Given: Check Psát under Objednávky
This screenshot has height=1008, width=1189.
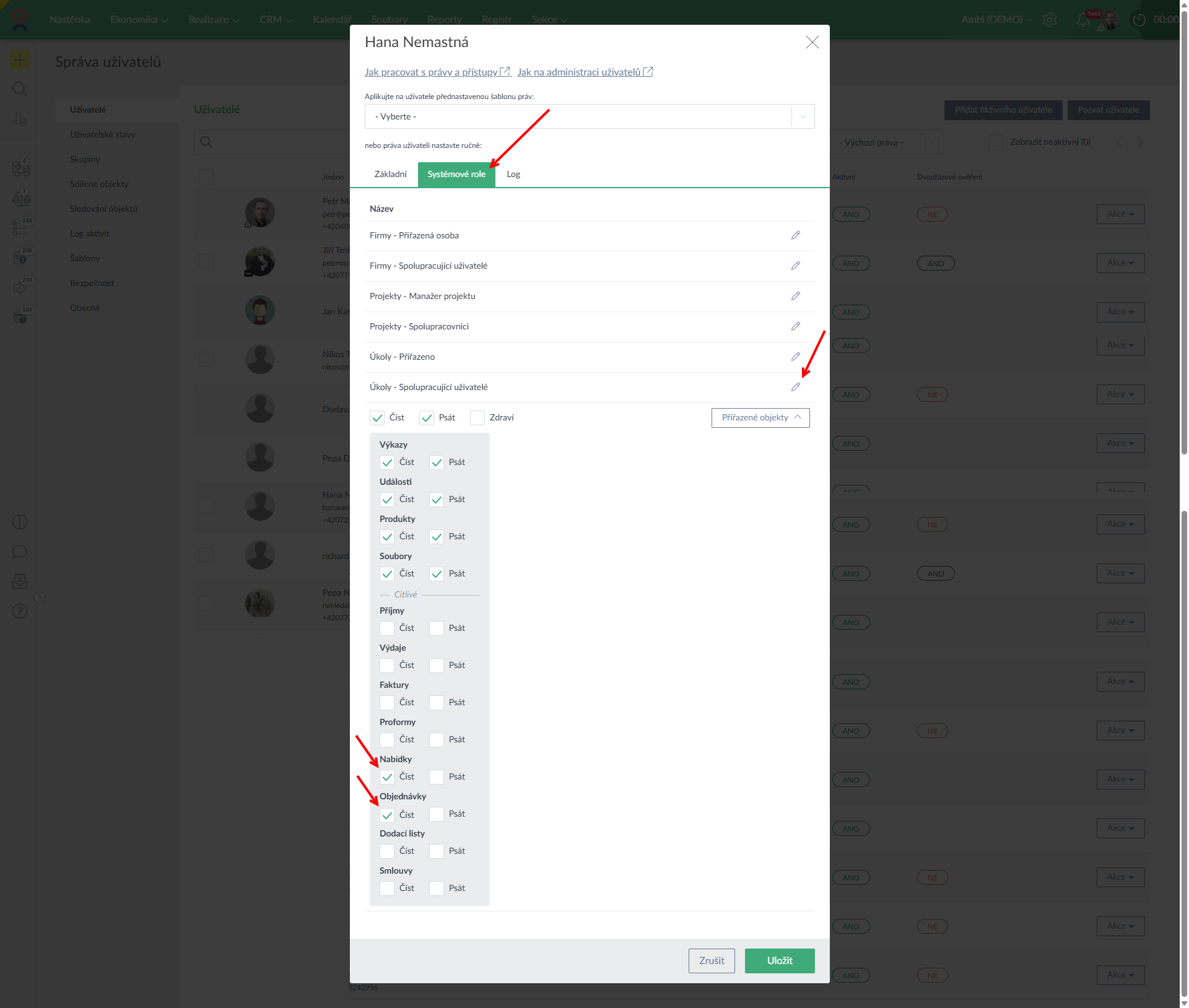Looking at the screenshot, I should pos(437,814).
